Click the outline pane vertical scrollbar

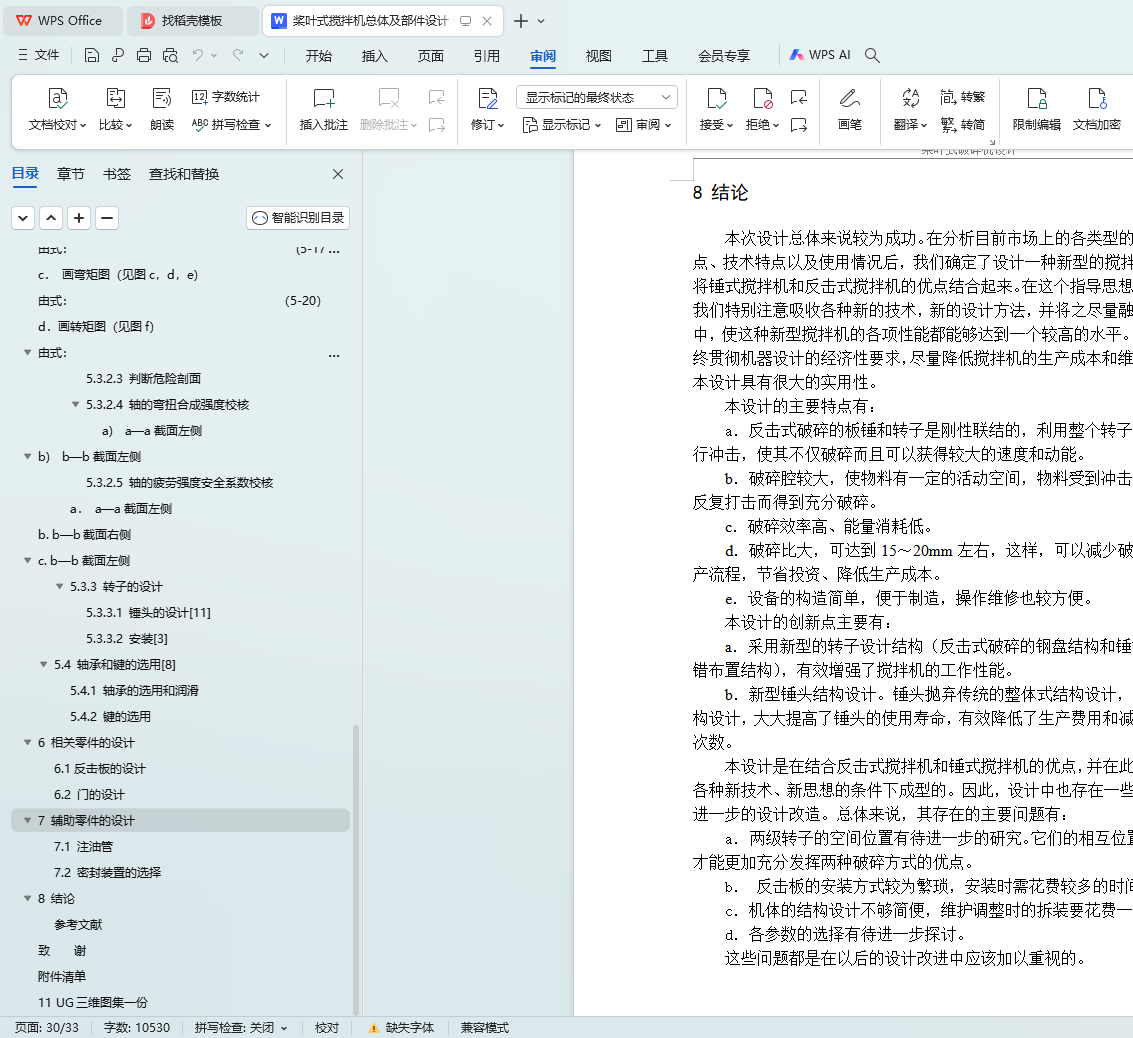(x=356, y=870)
